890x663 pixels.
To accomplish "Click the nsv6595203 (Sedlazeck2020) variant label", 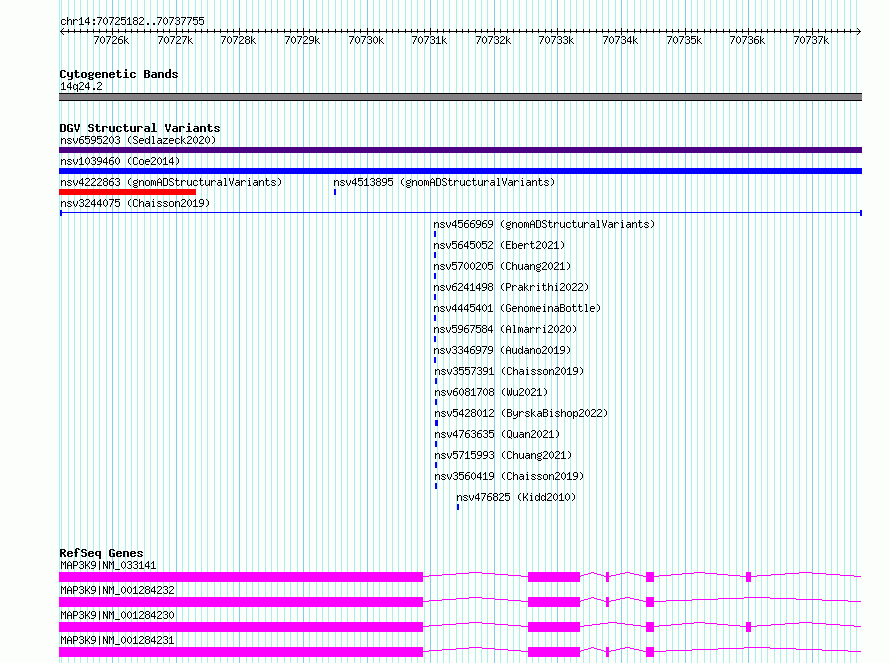I will click(138, 140).
